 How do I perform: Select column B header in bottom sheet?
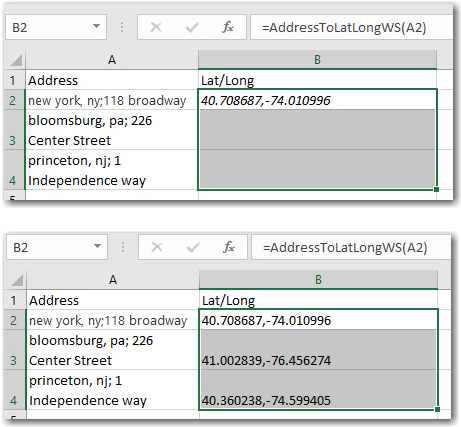[x=318, y=280]
